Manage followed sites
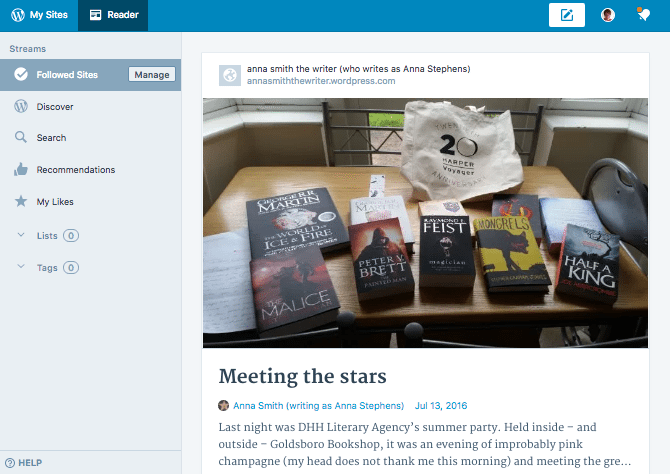Viewport: 670px width, 474px height. click(152, 74)
